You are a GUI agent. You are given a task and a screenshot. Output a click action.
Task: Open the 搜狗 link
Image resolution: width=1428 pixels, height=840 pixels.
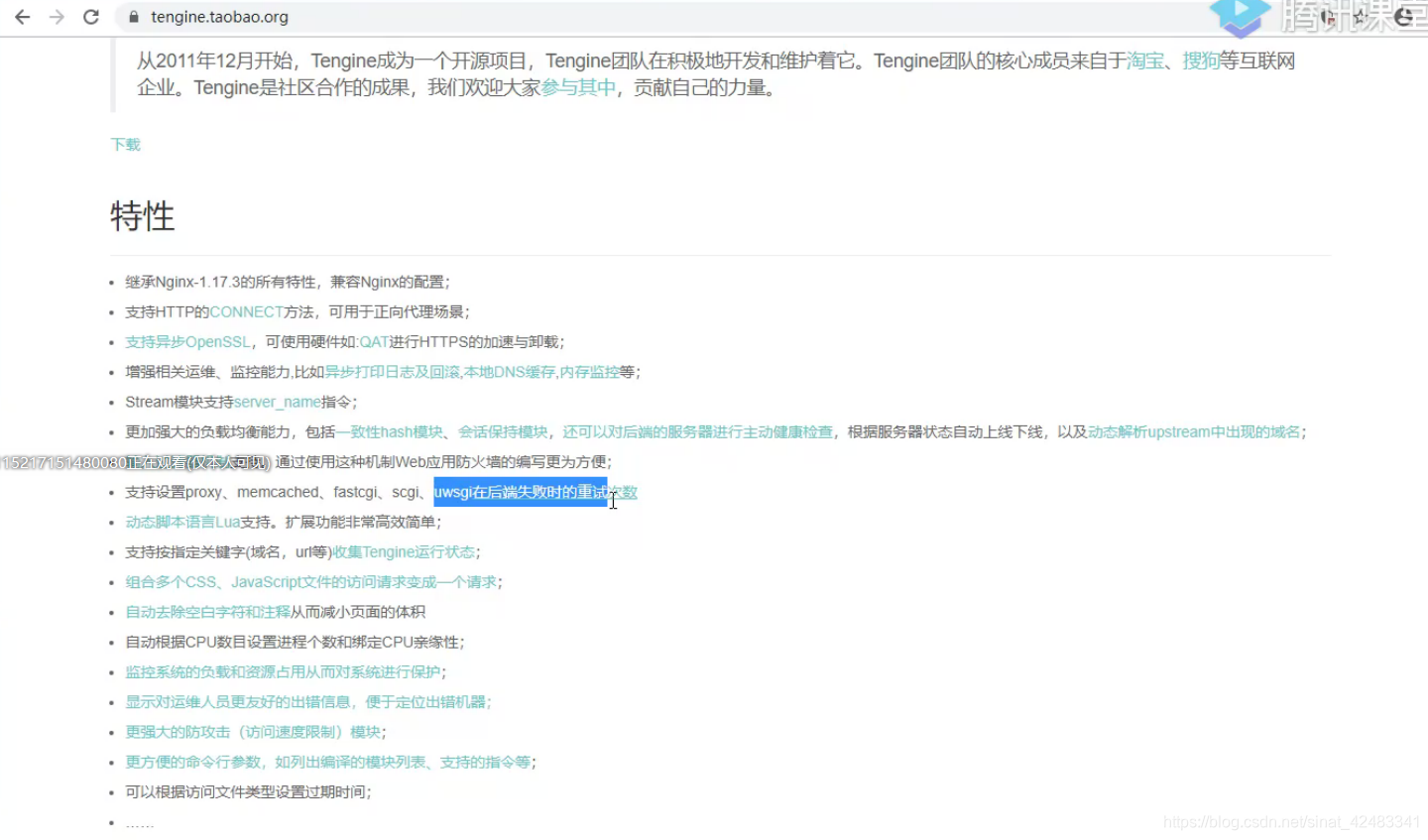pos(1201,60)
